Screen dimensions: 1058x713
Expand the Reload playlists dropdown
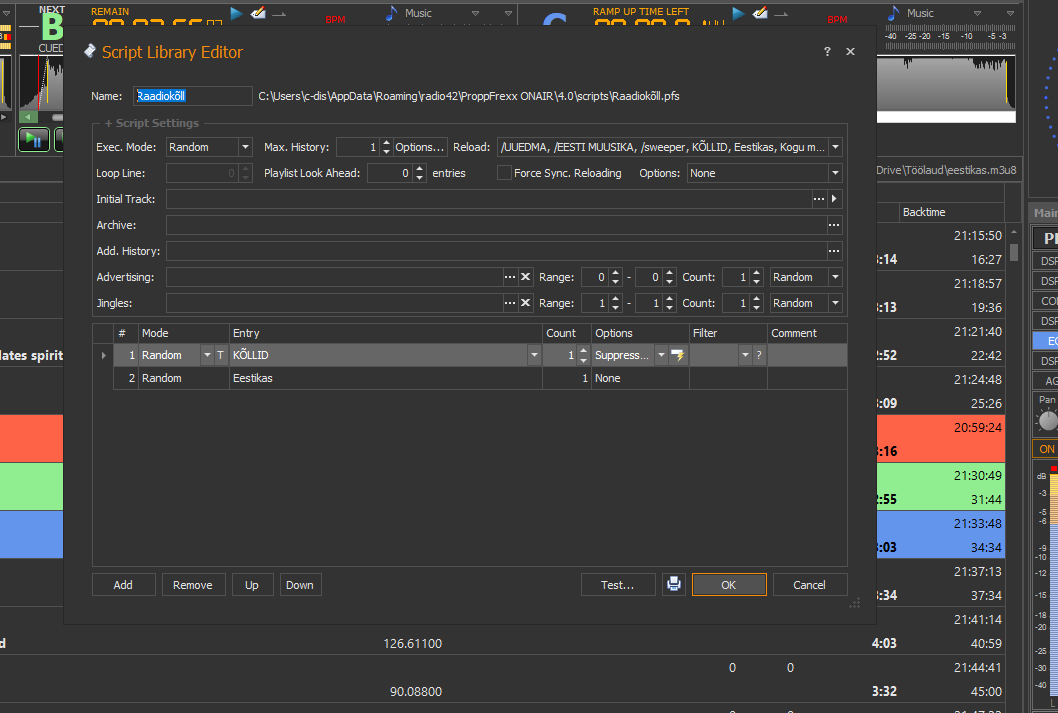[835, 147]
